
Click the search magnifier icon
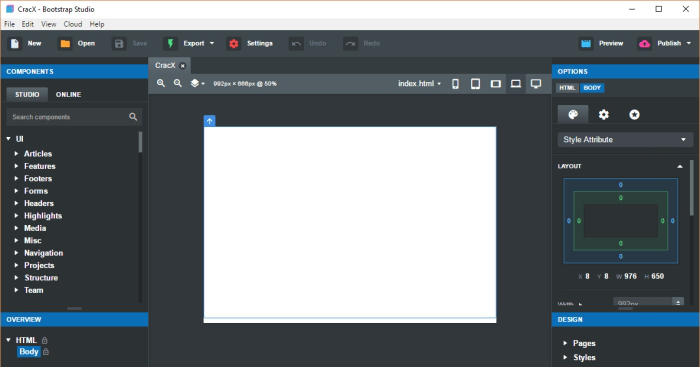click(133, 117)
